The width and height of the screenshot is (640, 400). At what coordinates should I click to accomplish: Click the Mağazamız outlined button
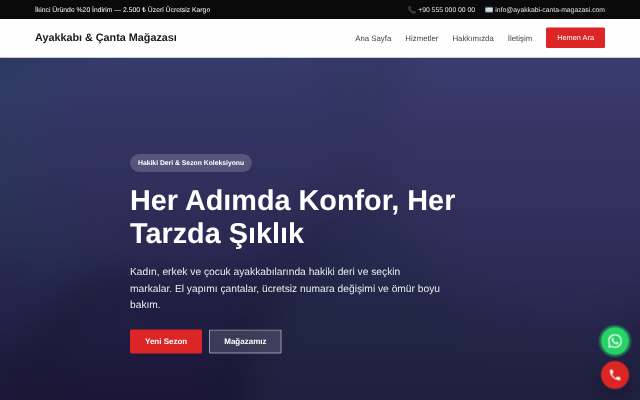245,341
